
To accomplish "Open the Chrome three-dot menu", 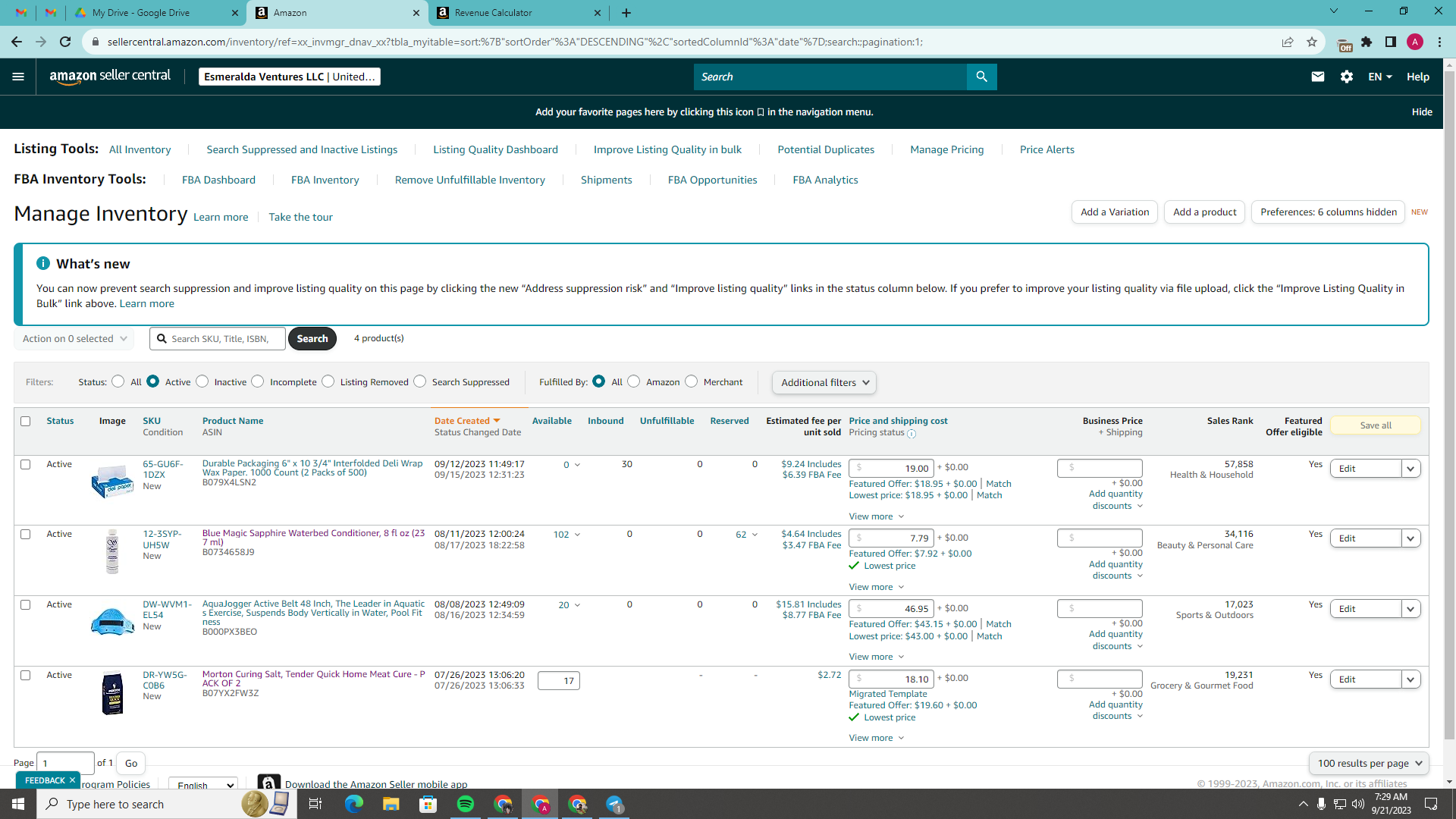I will tap(1439, 42).
